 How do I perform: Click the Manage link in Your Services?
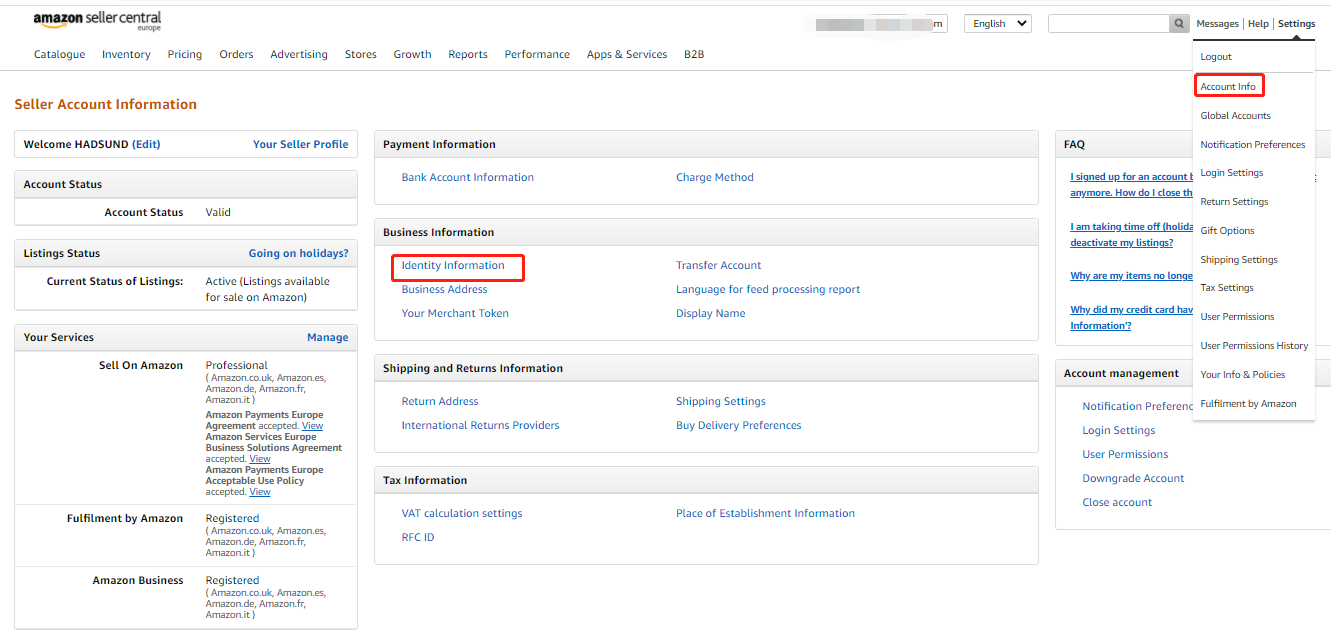pos(328,337)
